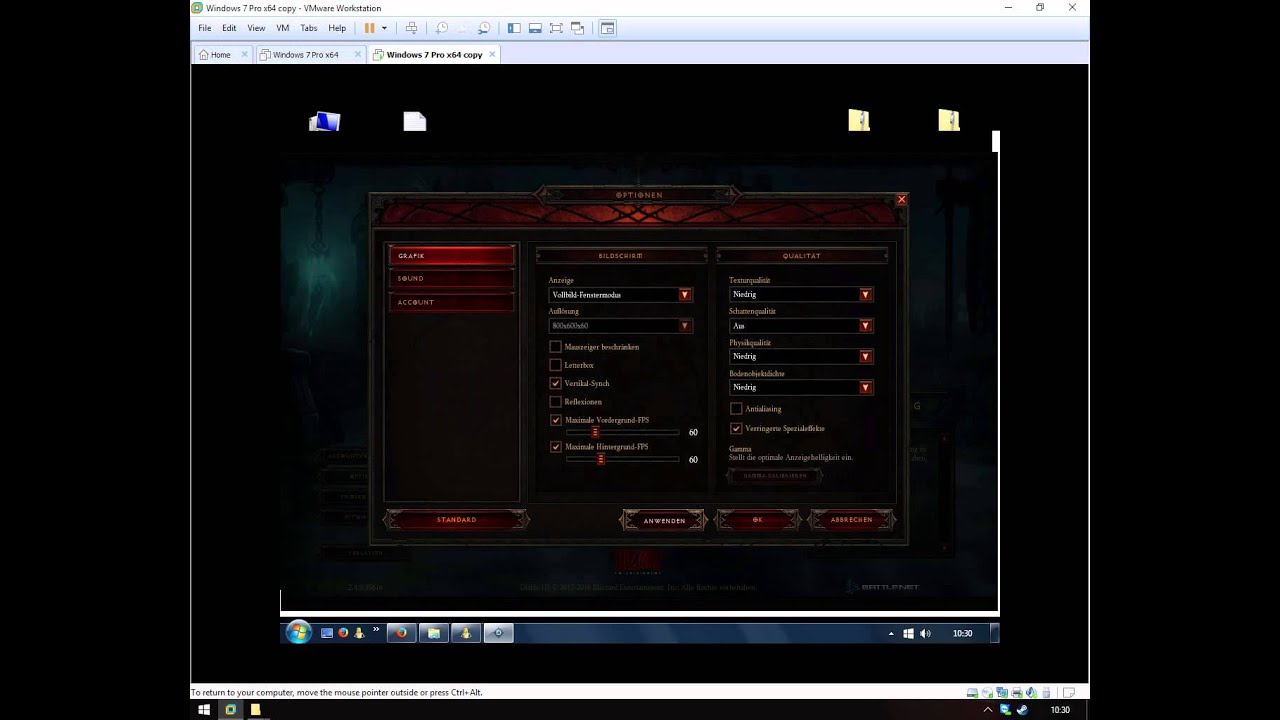
Task: Toggle the thumbnail bar view icon
Action: tap(535, 28)
